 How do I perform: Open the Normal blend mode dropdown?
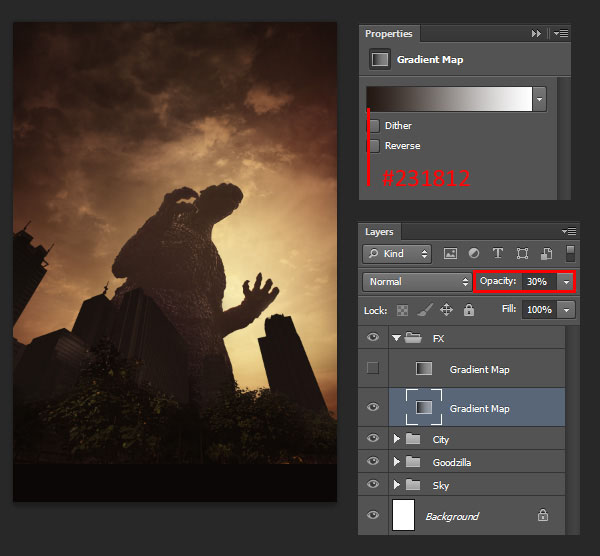point(417,282)
